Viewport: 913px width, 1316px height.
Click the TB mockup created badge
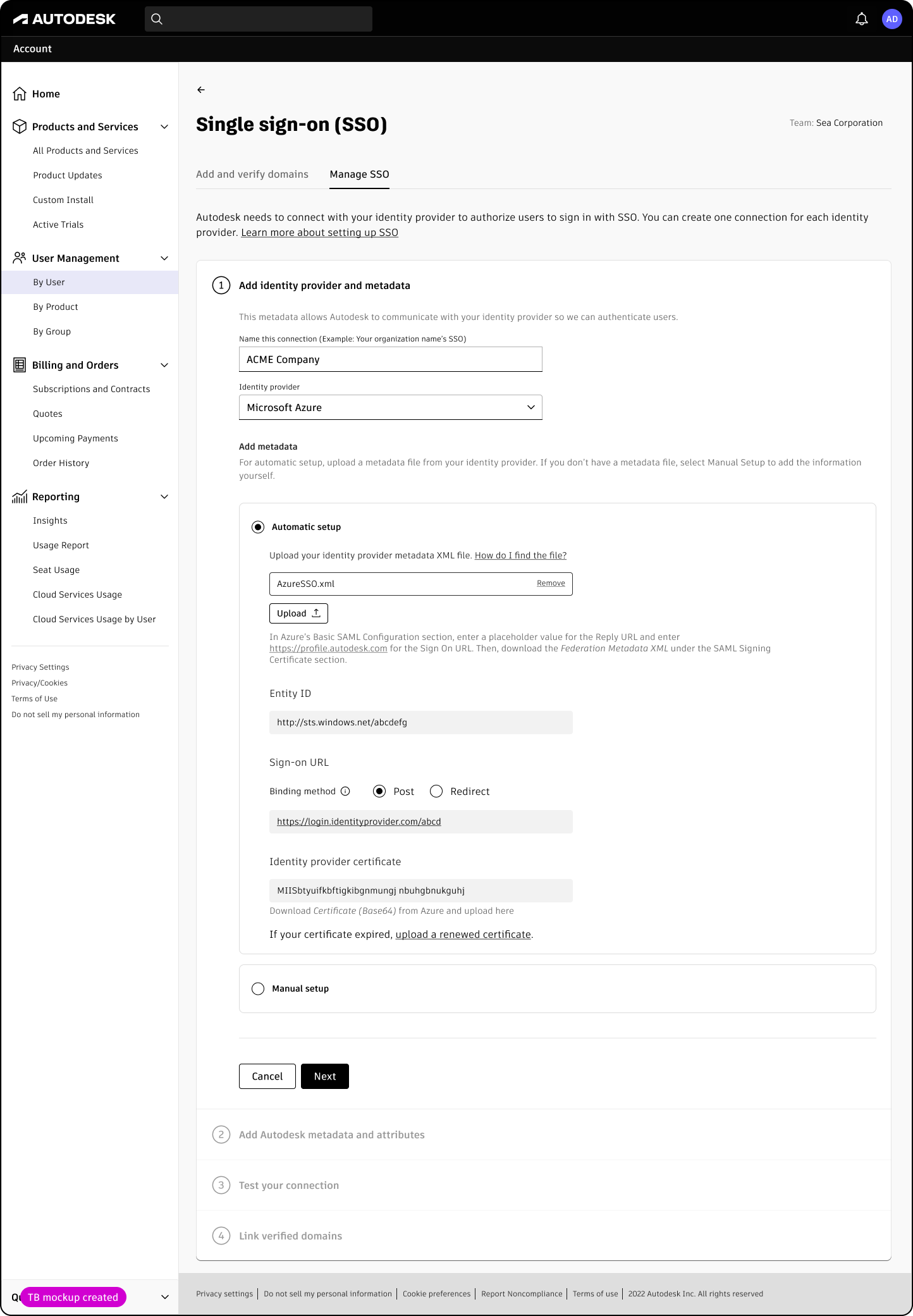pos(73,1297)
